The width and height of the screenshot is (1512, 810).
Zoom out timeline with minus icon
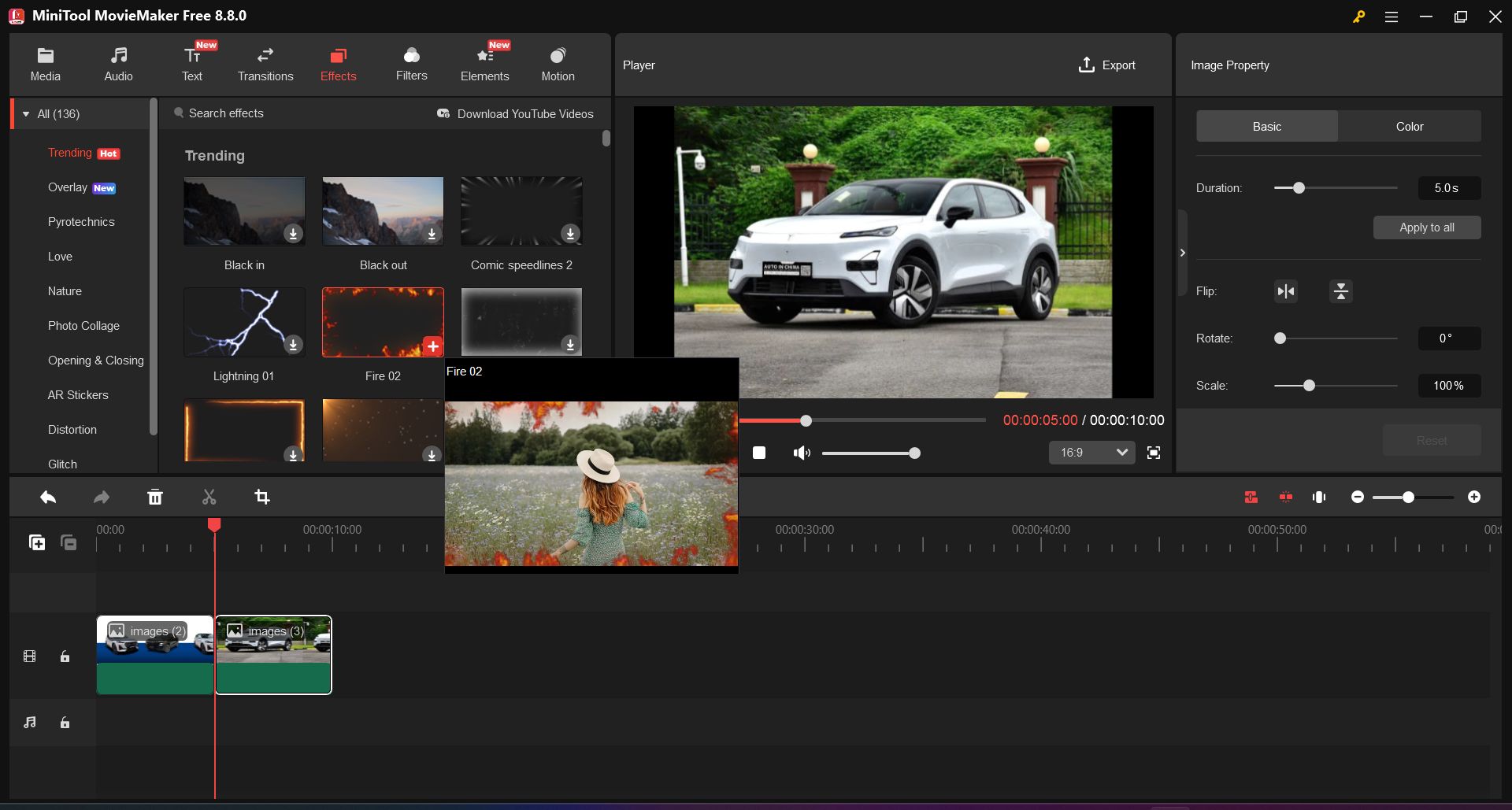1358,497
